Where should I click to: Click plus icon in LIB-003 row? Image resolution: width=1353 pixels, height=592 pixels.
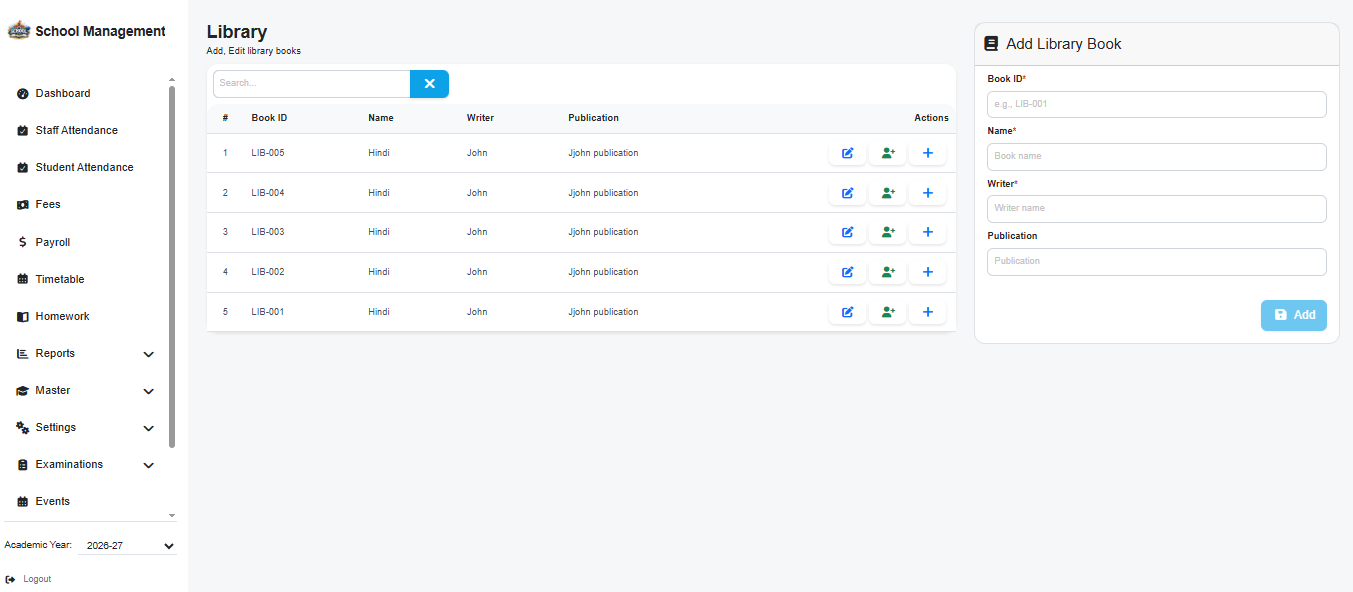click(x=927, y=232)
